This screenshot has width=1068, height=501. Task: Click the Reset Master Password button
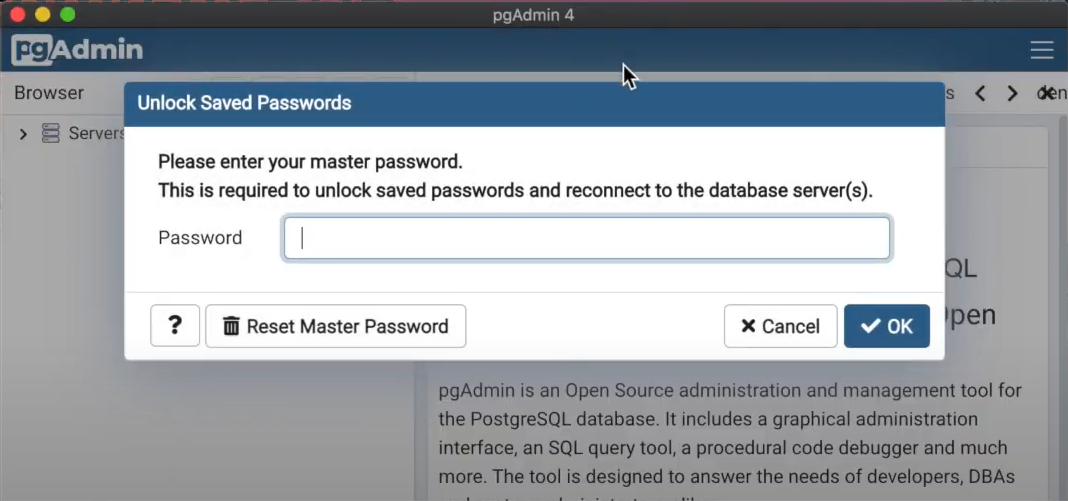click(x=336, y=326)
